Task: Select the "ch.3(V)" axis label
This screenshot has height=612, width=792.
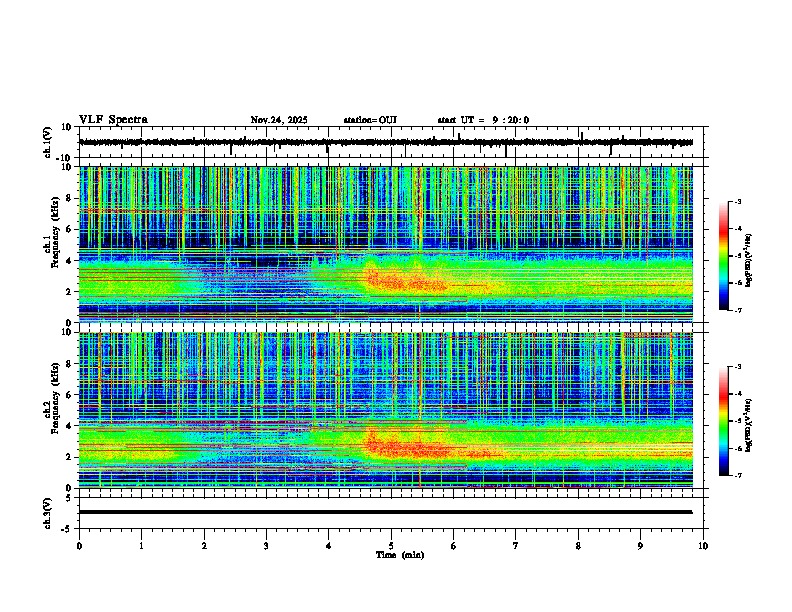Action: (x=47, y=513)
